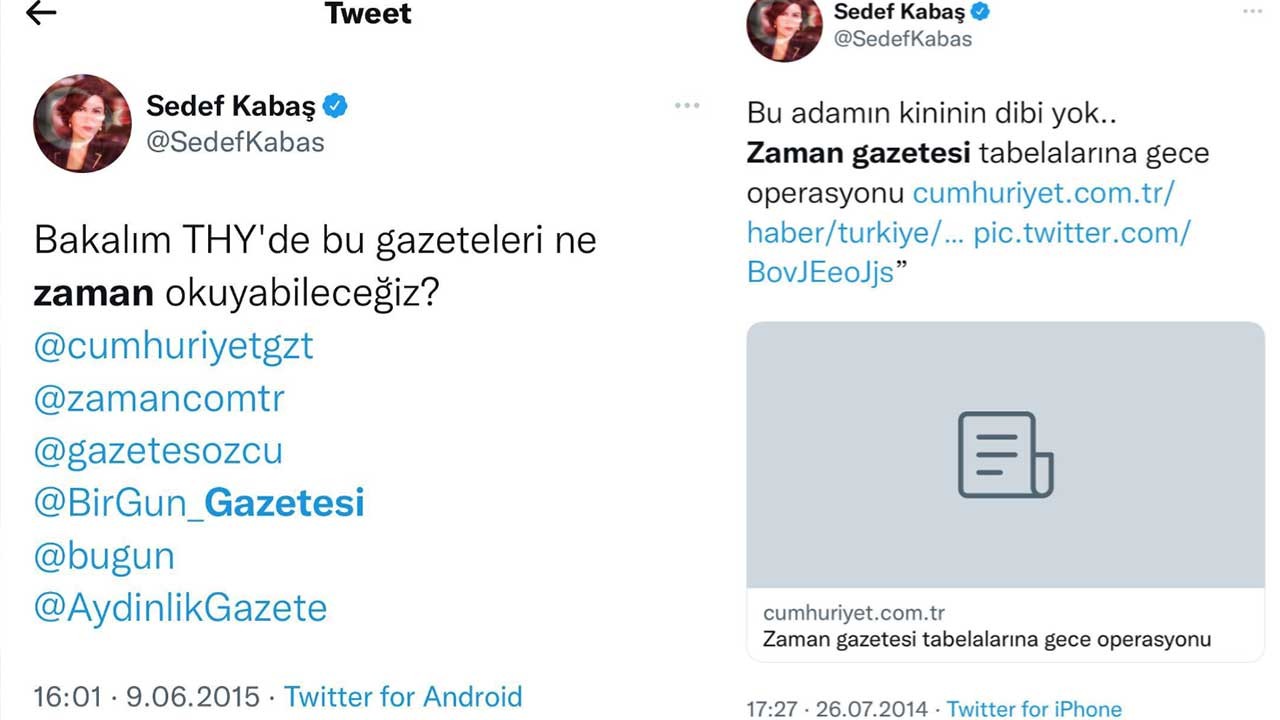Open the @BirGun_Gazetesi mention
Screen dimensions: 1280x720
(x=199, y=503)
